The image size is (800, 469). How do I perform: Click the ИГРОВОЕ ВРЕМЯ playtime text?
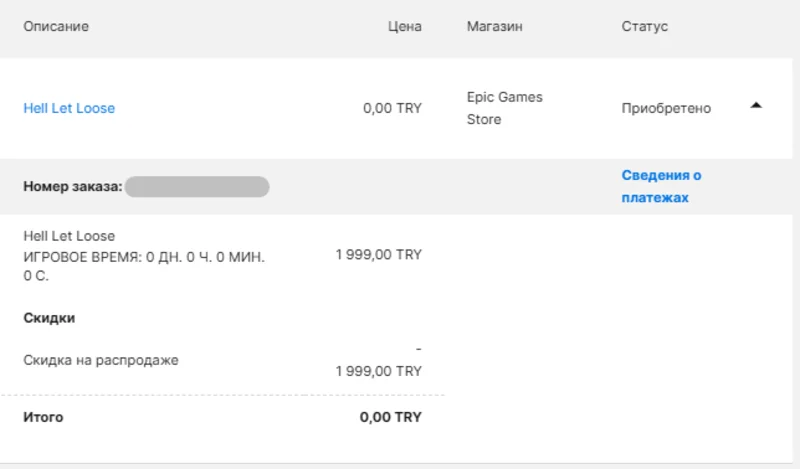click(x=143, y=257)
